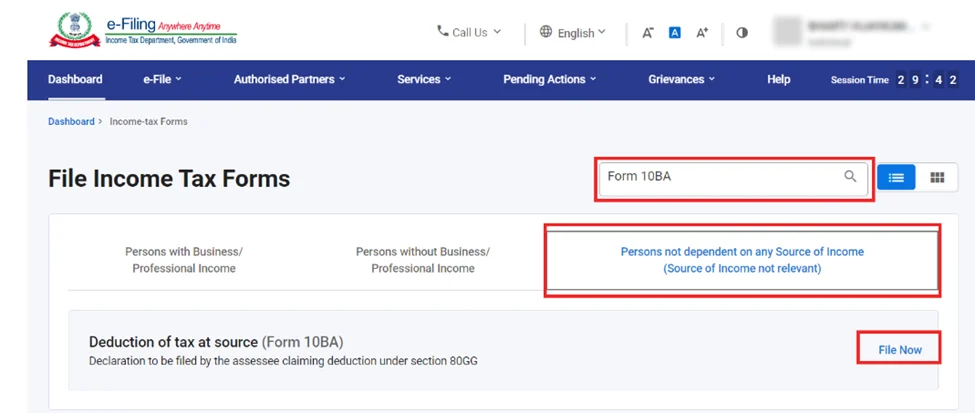
Task: Click the Income-tax Forms breadcrumb text
Action: (x=149, y=121)
